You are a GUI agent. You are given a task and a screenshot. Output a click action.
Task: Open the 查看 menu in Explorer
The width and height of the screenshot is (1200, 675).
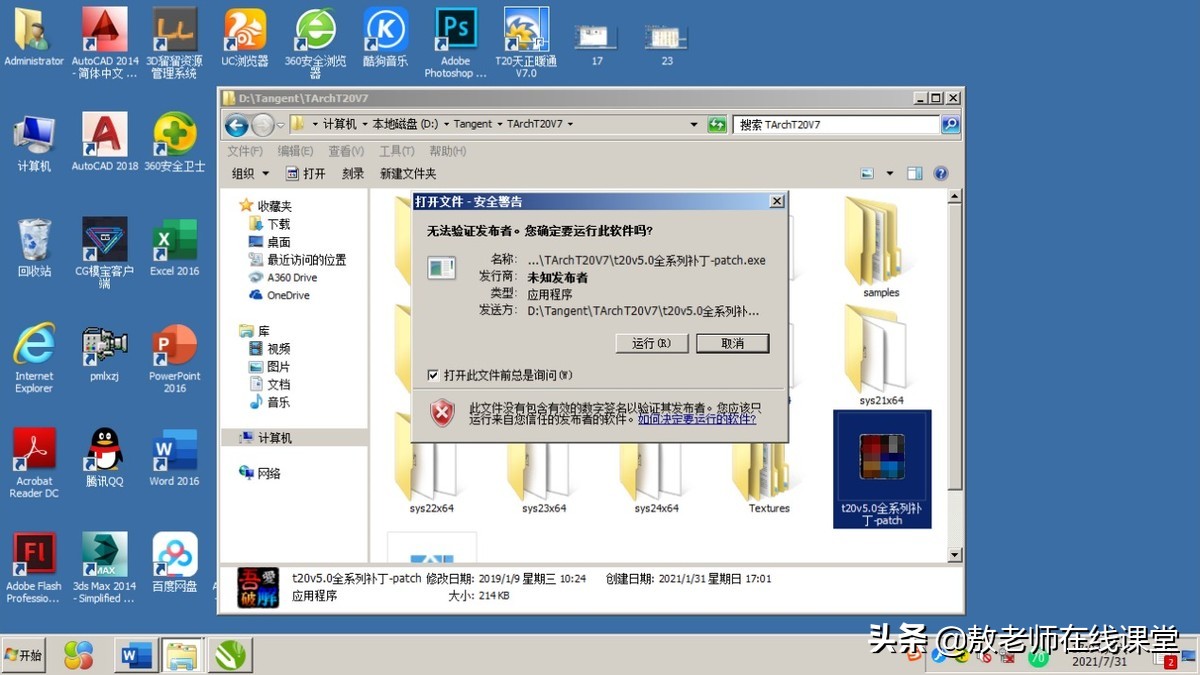tap(345, 150)
